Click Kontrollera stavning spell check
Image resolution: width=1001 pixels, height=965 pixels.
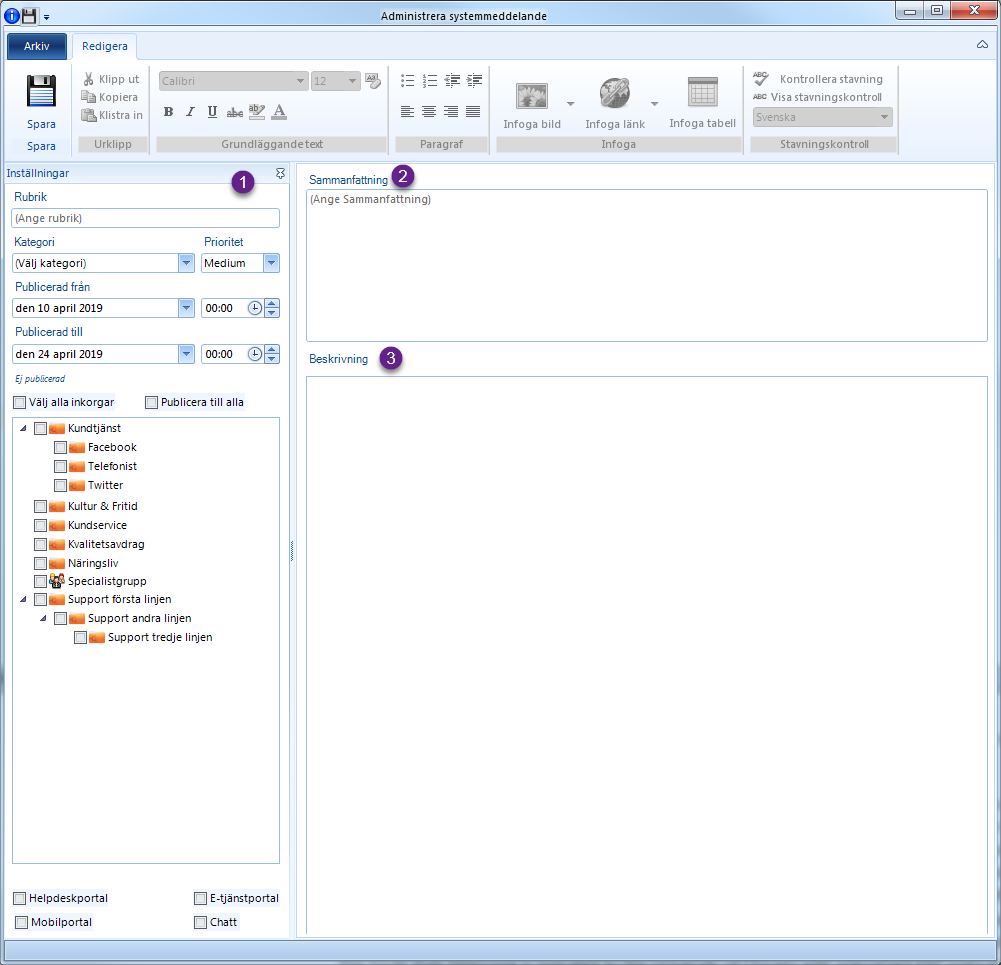click(818, 79)
